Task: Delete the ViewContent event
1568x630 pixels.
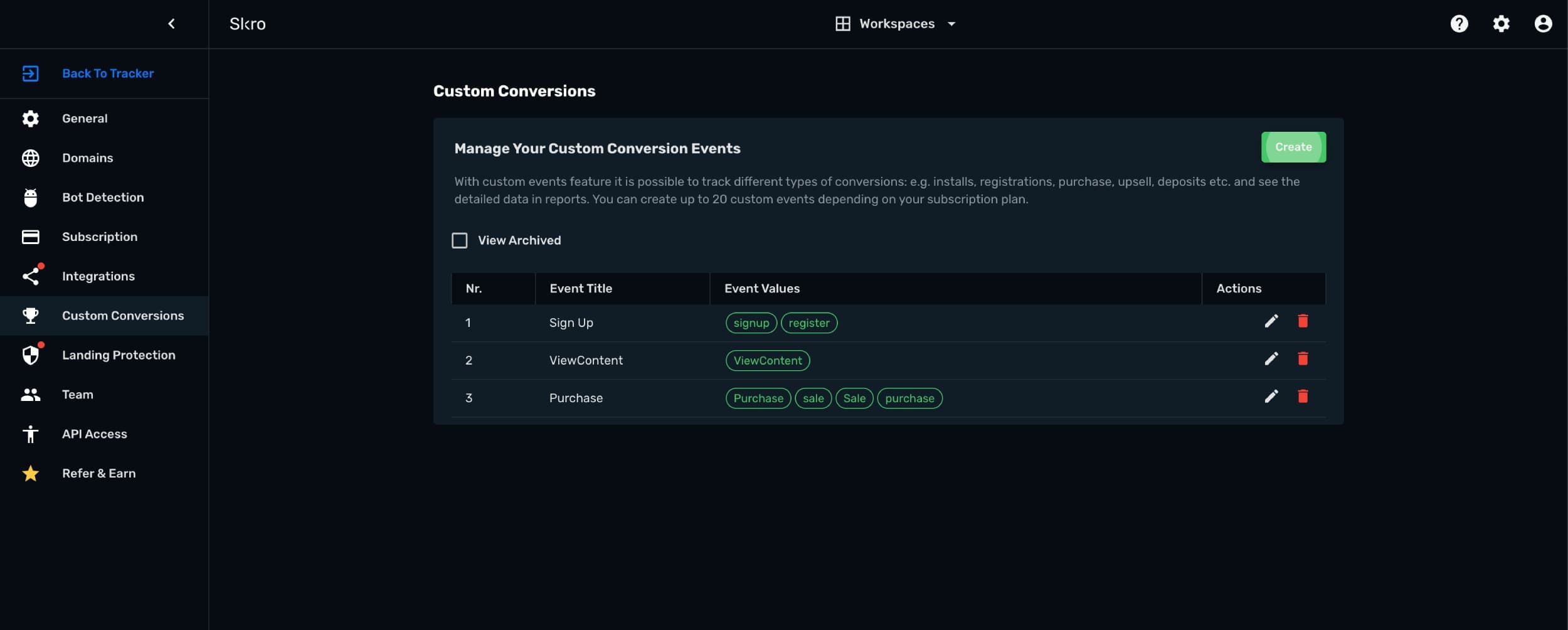Action: pos(1302,359)
